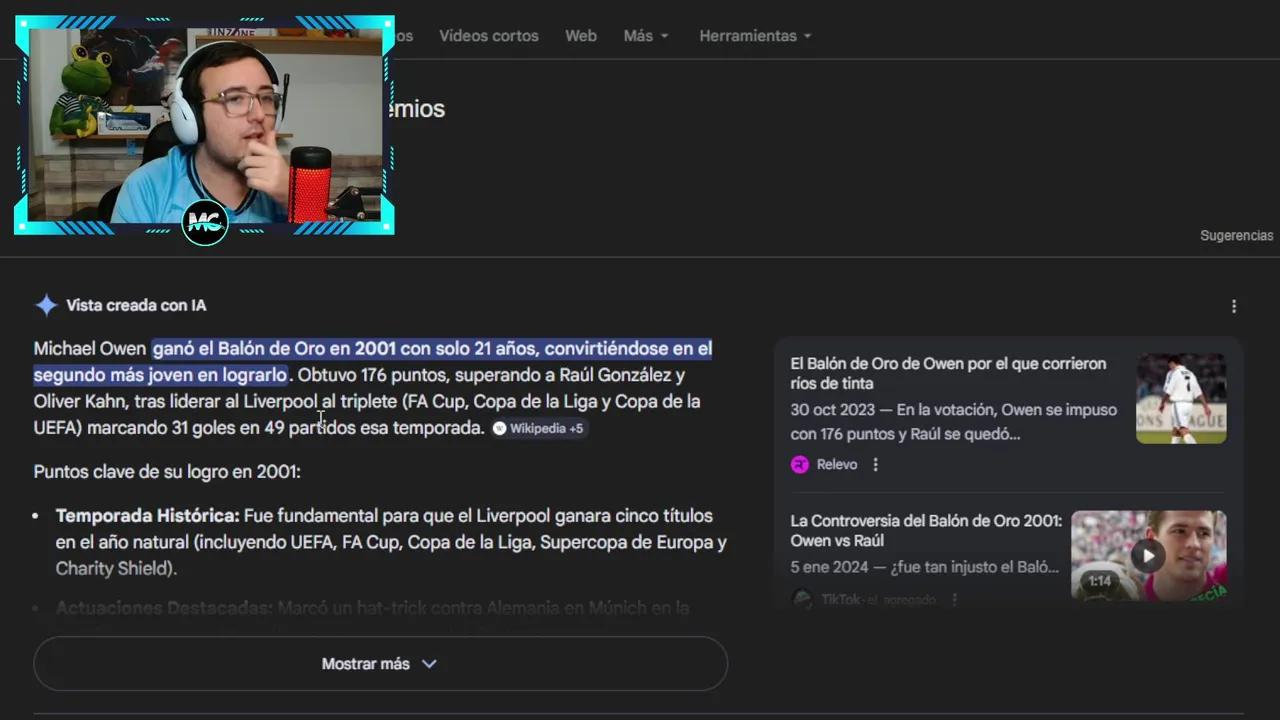
Task: Expand the overview with Mostrar más
Action: tap(380, 664)
